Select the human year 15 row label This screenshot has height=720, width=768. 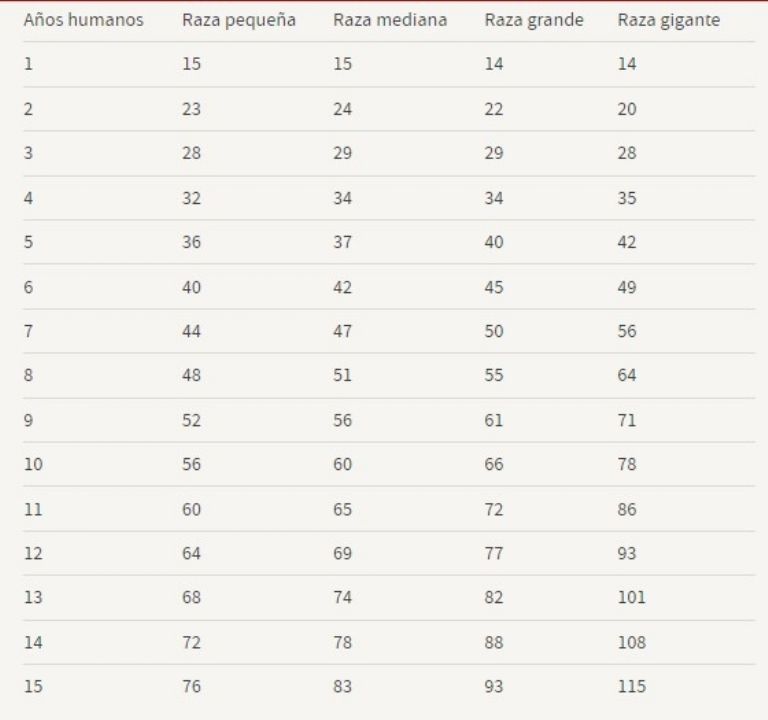[x=33, y=686]
